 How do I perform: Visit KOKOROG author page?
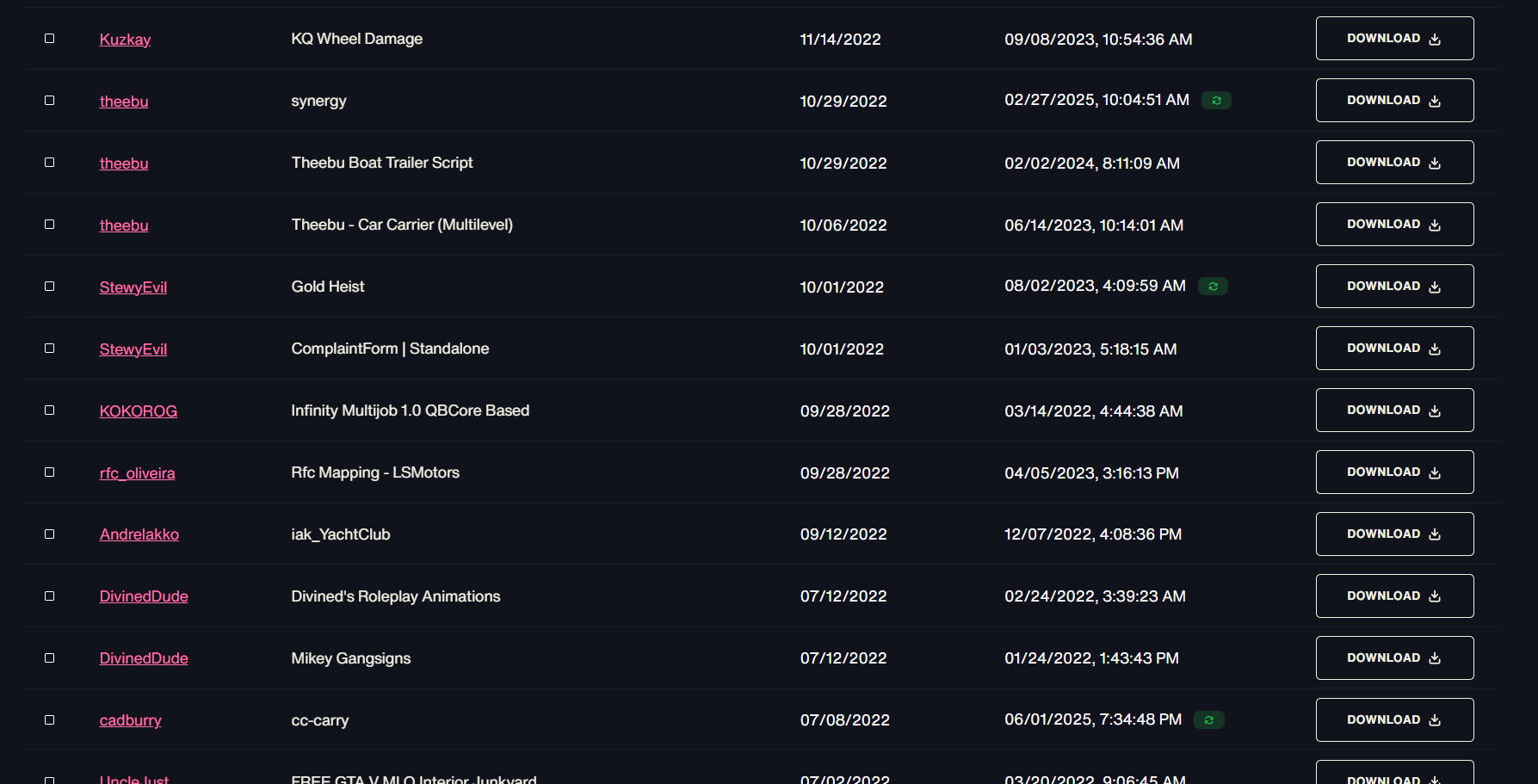(139, 411)
